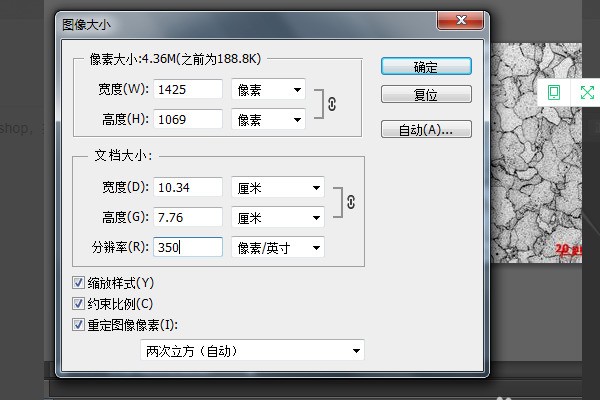Click the 分辨率(R) resolution field
This screenshot has width=600, height=400.
coord(188,247)
